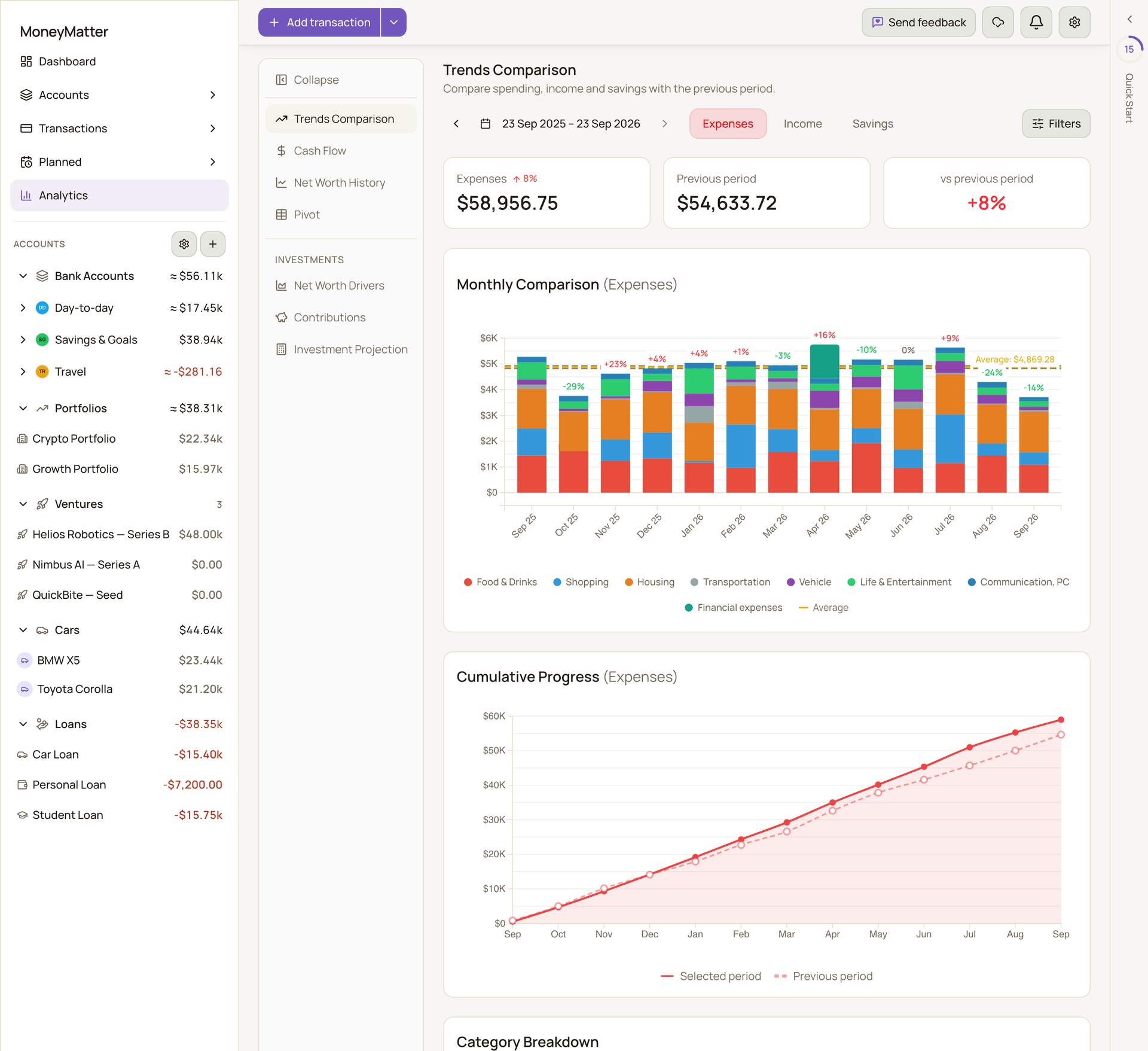Viewport: 1148px width, 1051px height.
Task: Add a new account with plus icon
Action: 213,244
